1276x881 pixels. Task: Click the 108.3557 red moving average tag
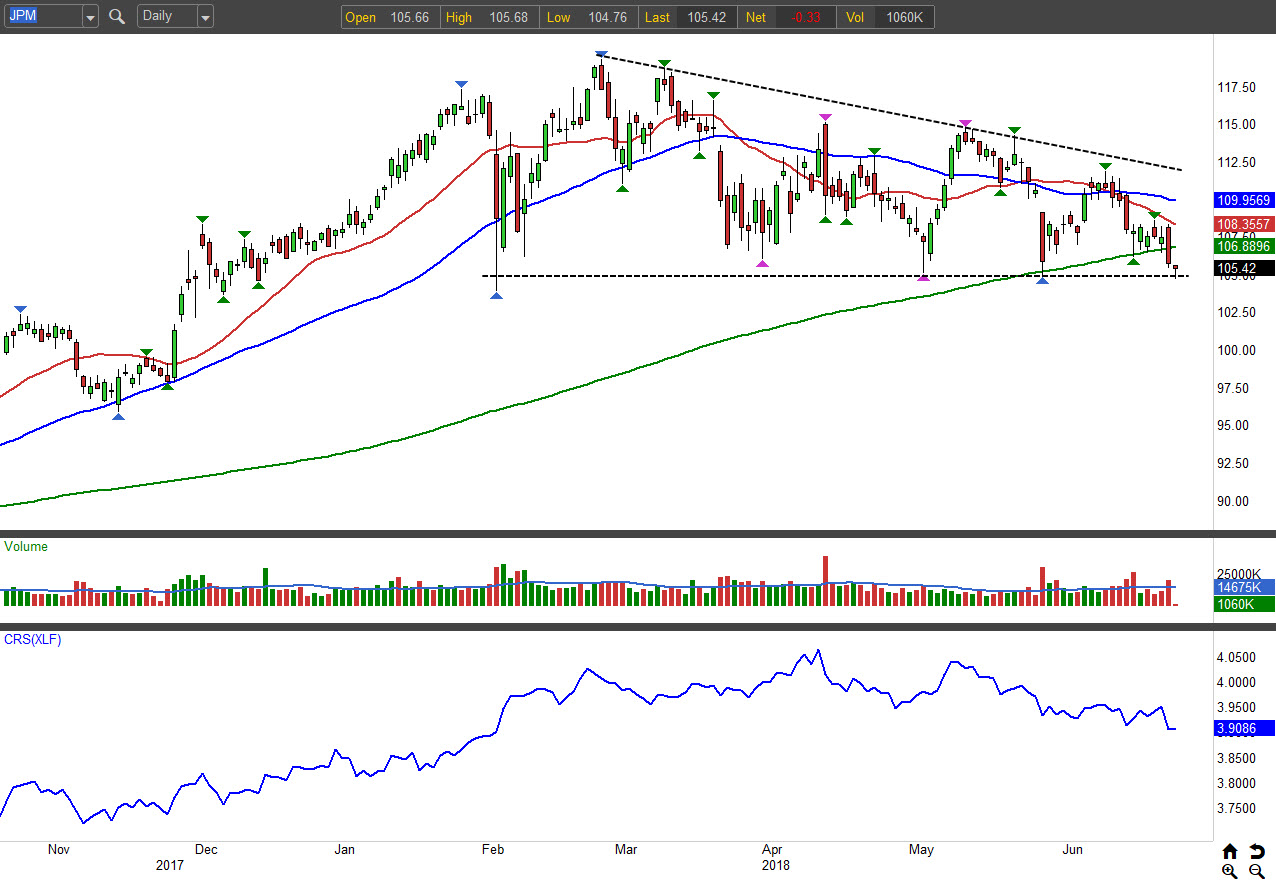click(1244, 224)
